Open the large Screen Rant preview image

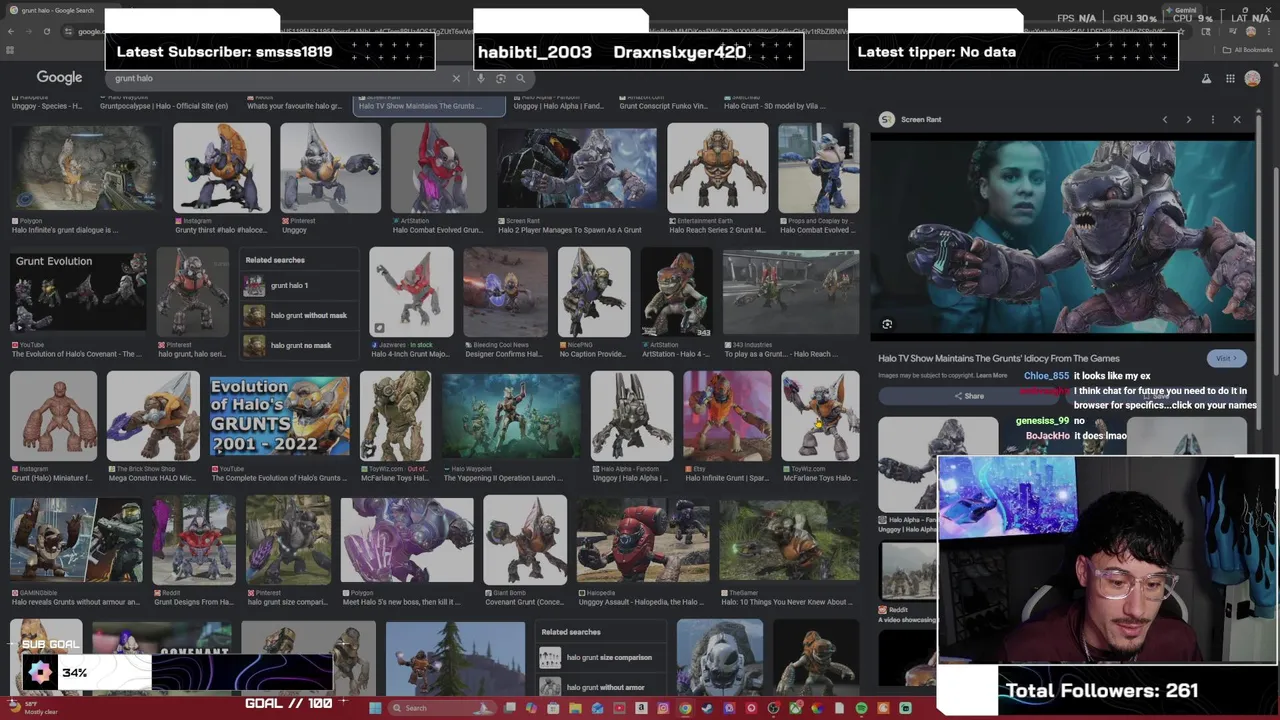(1062, 238)
